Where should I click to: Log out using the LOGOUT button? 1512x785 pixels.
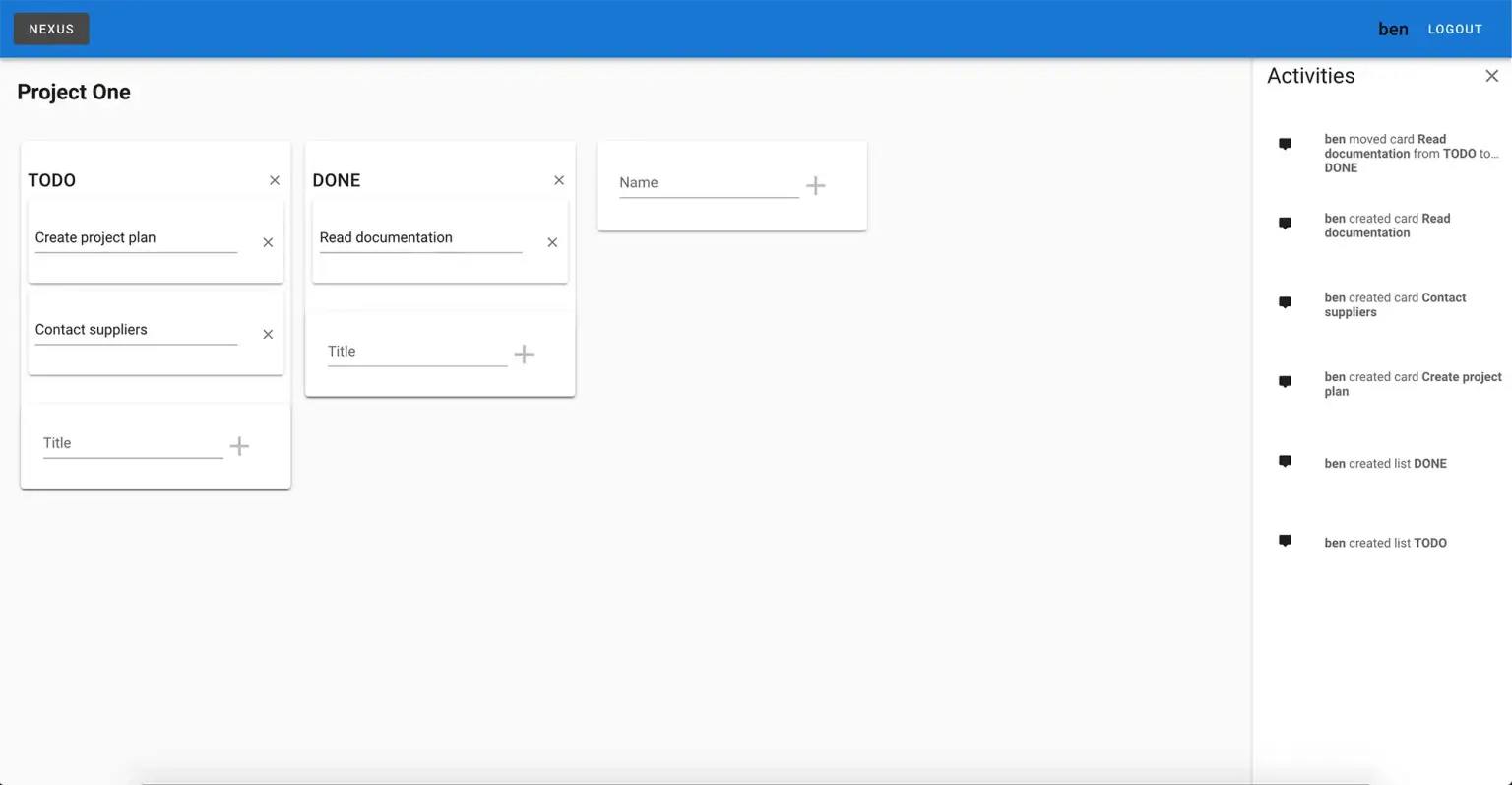(x=1454, y=29)
